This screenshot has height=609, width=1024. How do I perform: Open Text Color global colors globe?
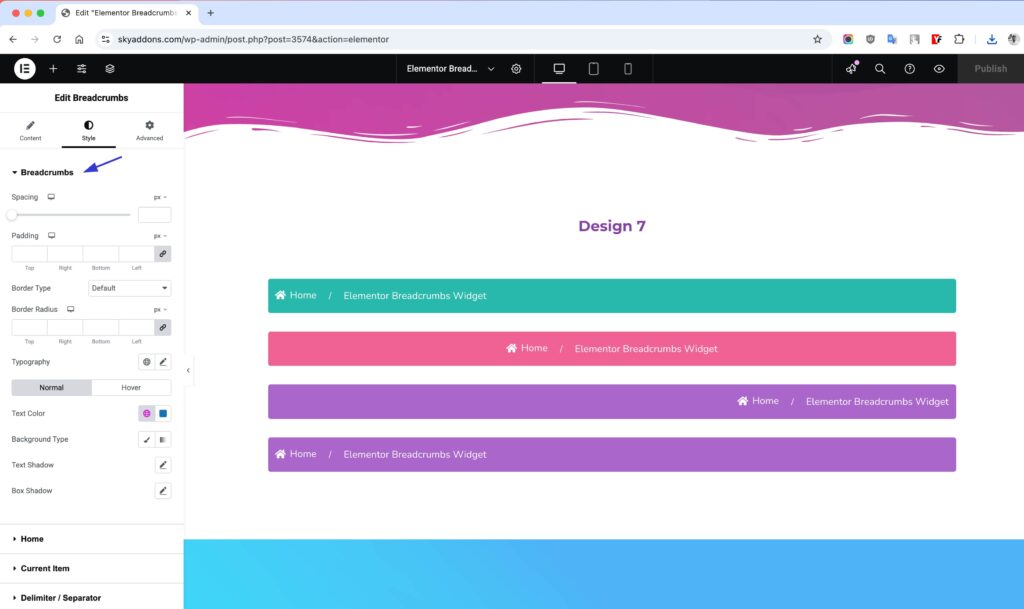pyautogui.click(x=146, y=413)
